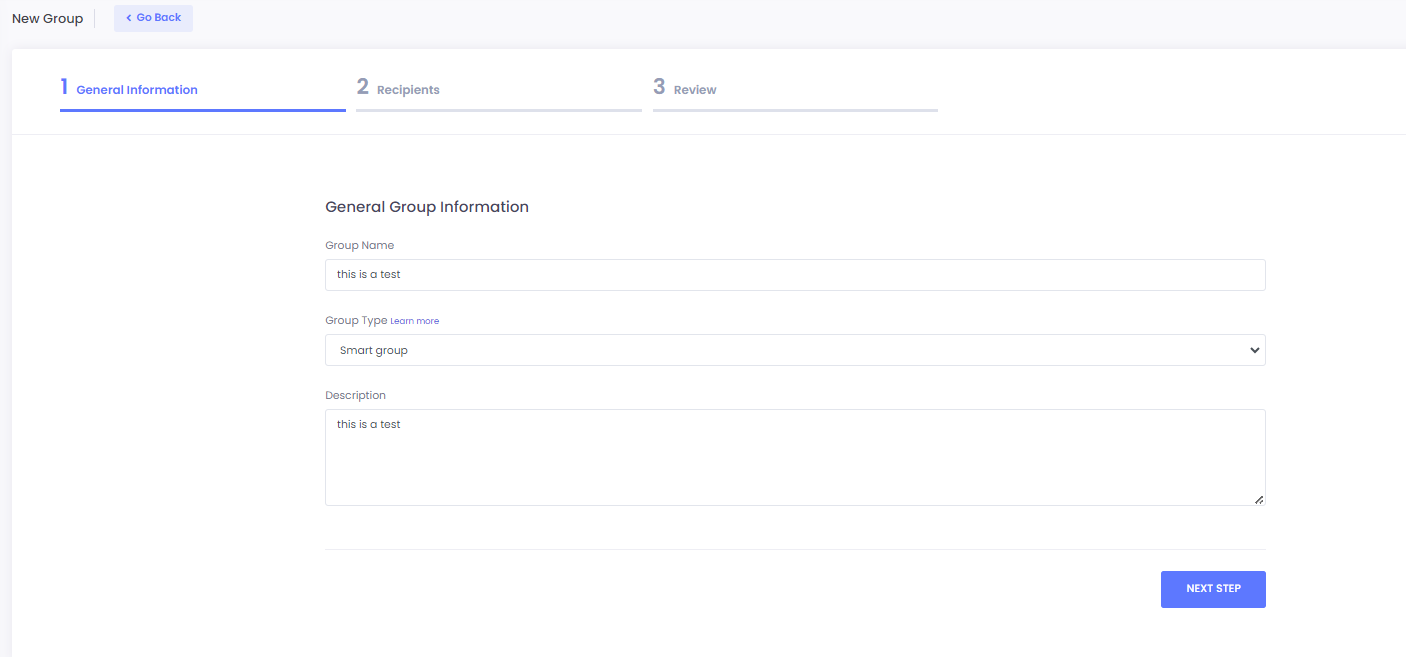Click the General Group Information heading
Image resolution: width=1406 pixels, height=657 pixels.
pos(427,207)
